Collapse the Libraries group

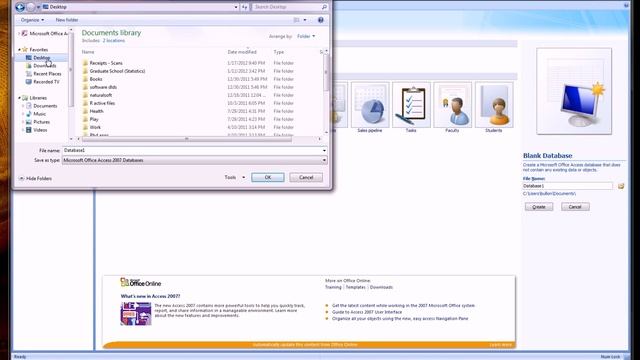[x=19, y=98]
